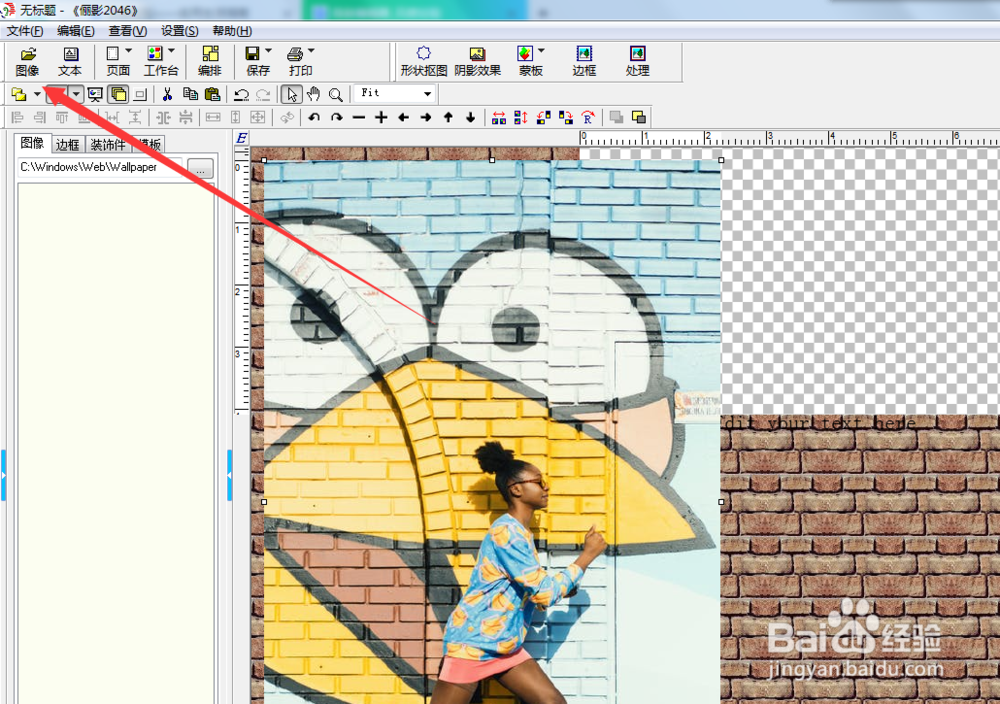The width and height of the screenshot is (1000, 704).
Task: Open the 处理 processing tool
Action: pyautogui.click(x=637, y=62)
